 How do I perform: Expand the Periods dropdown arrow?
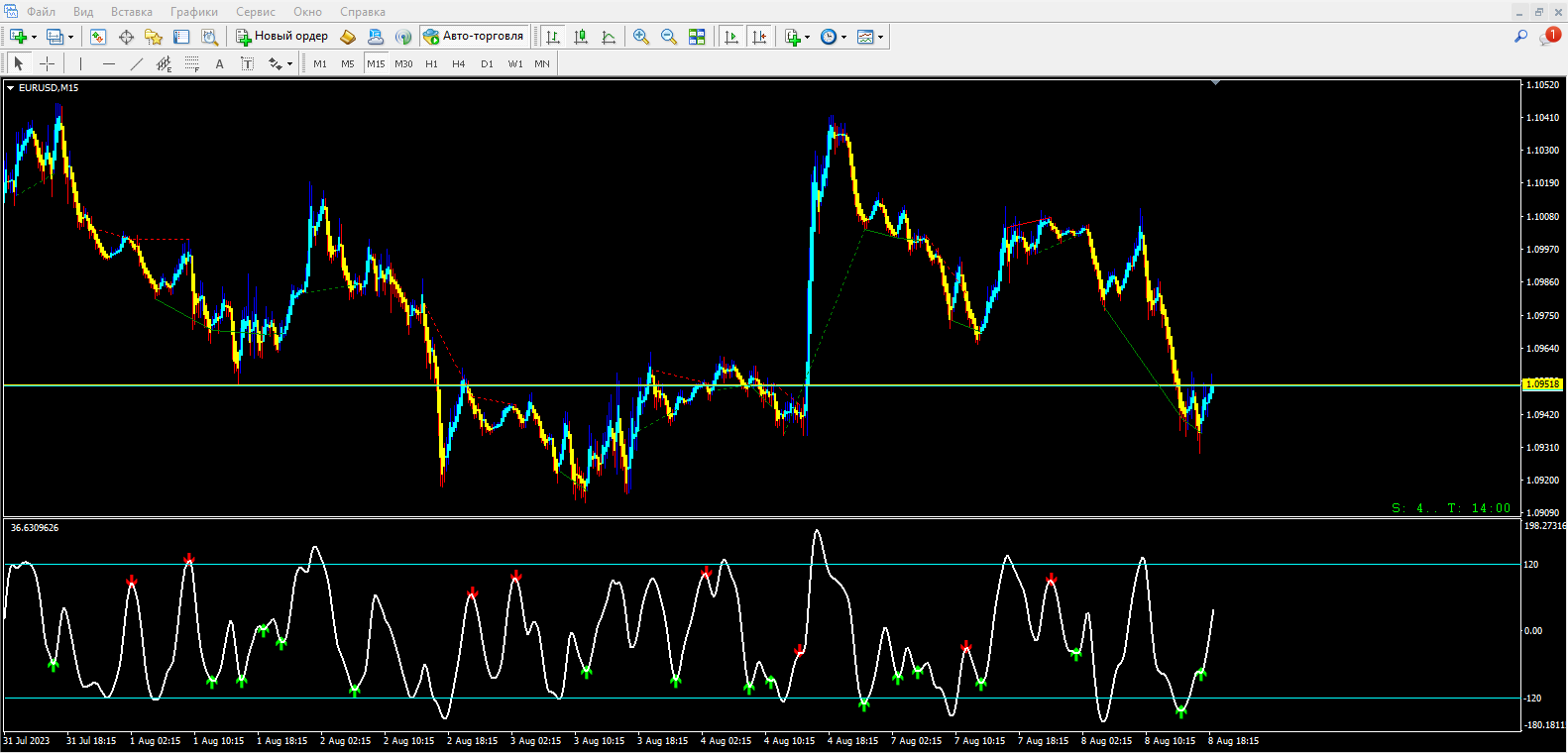tap(844, 37)
